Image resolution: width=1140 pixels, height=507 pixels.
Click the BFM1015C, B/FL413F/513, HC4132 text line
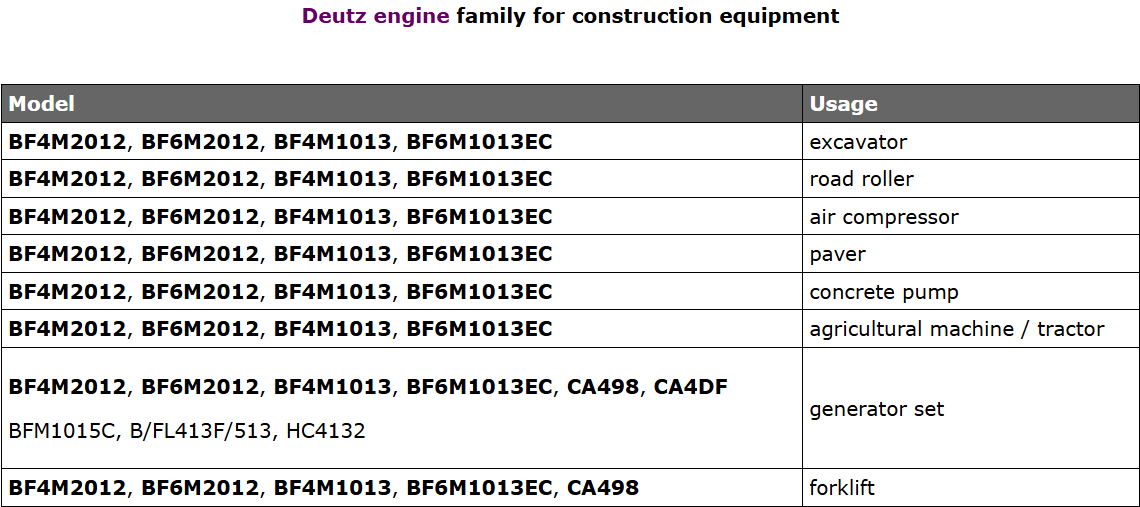click(x=187, y=431)
